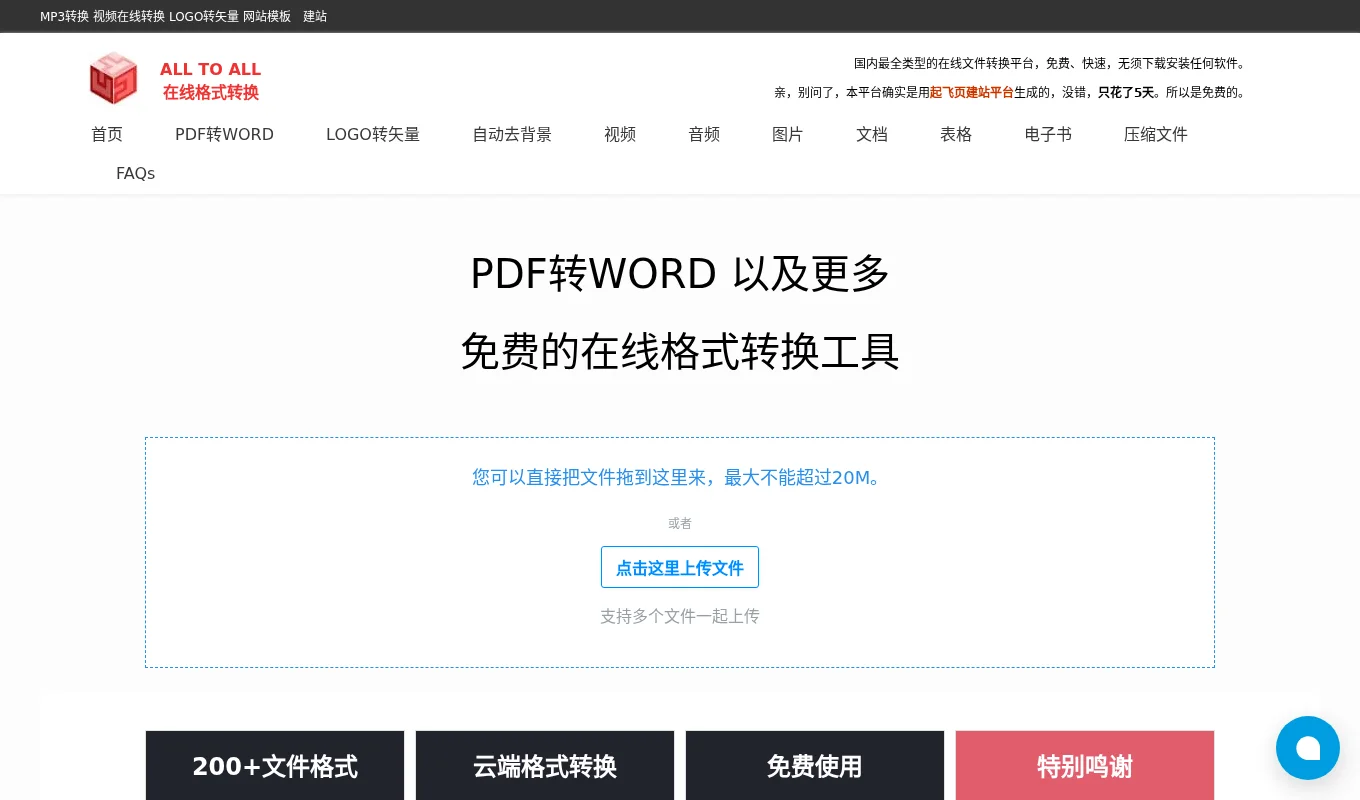1360x800 pixels.
Task: Choose 视频 from the navigation bar
Action: point(620,134)
